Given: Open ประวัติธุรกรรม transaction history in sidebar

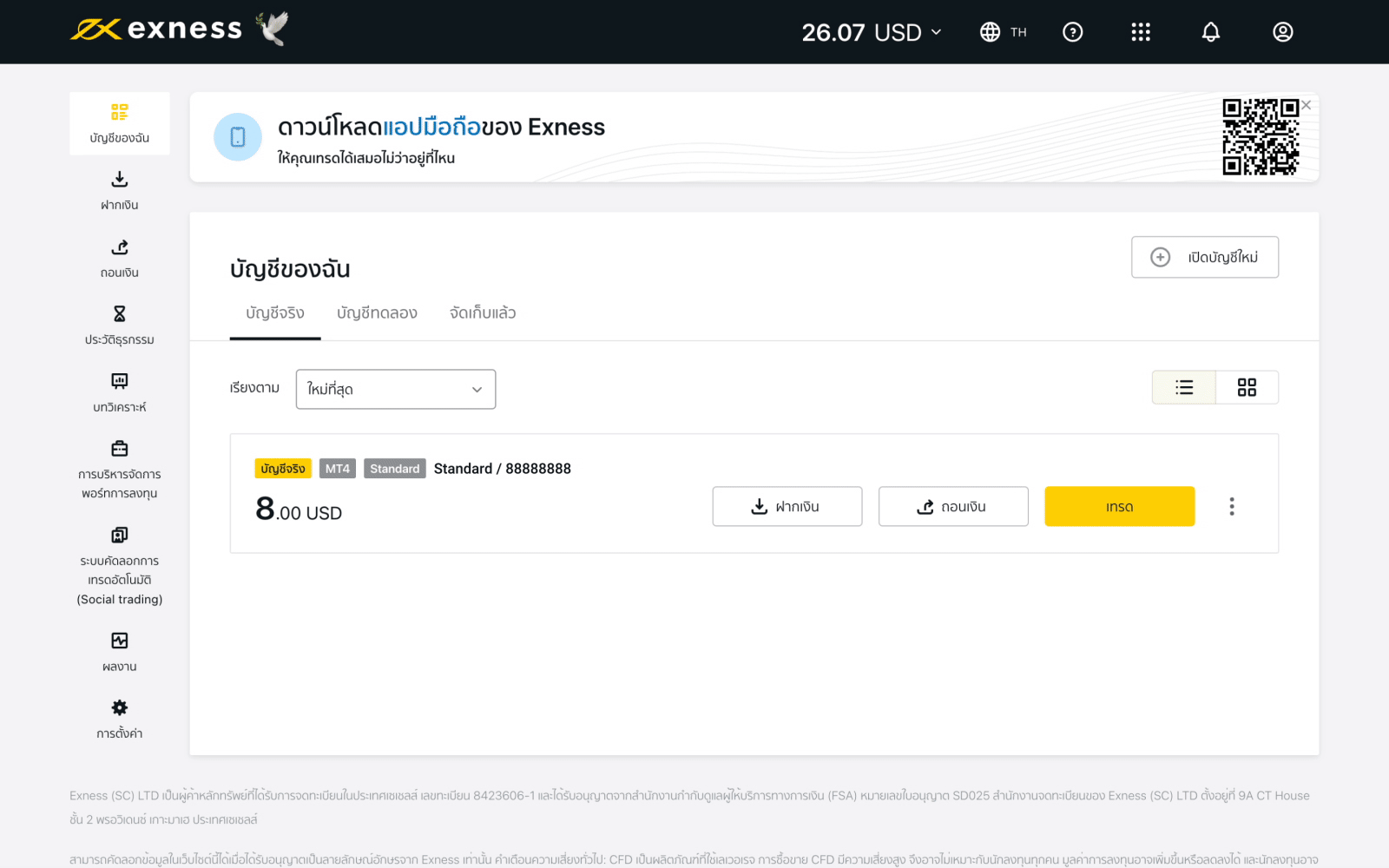Looking at the screenshot, I should tap(120, 325).
